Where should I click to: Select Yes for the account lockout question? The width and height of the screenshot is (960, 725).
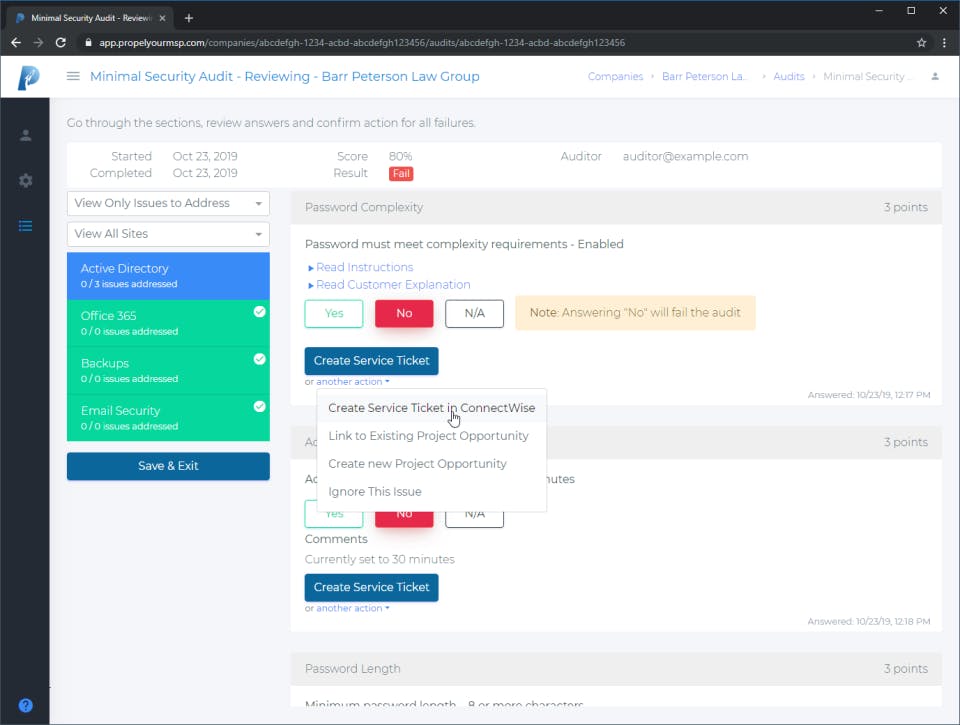[333, 514]
